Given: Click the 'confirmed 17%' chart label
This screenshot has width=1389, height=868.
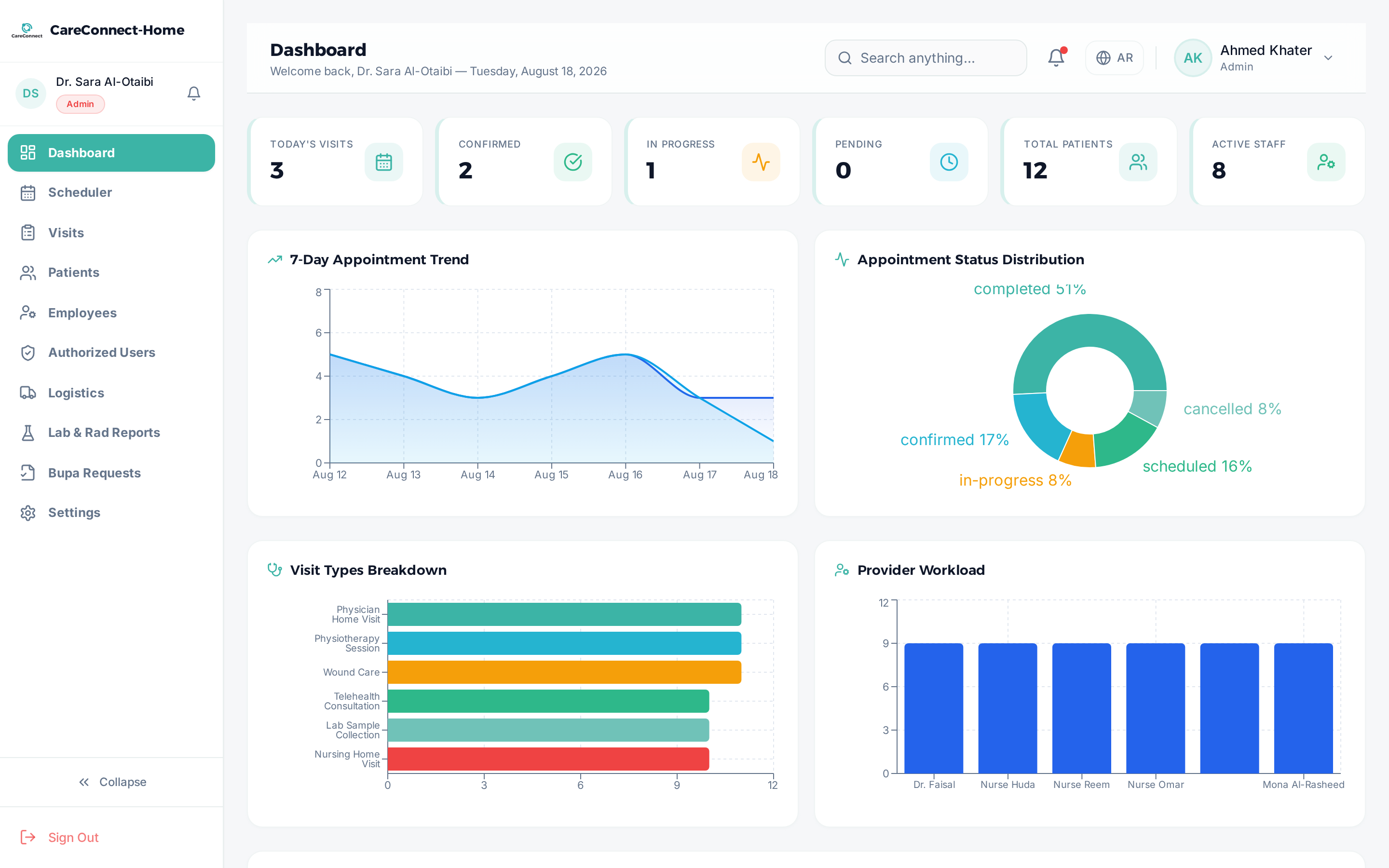Looking at the screenshot, I should (x=954, y=440).
